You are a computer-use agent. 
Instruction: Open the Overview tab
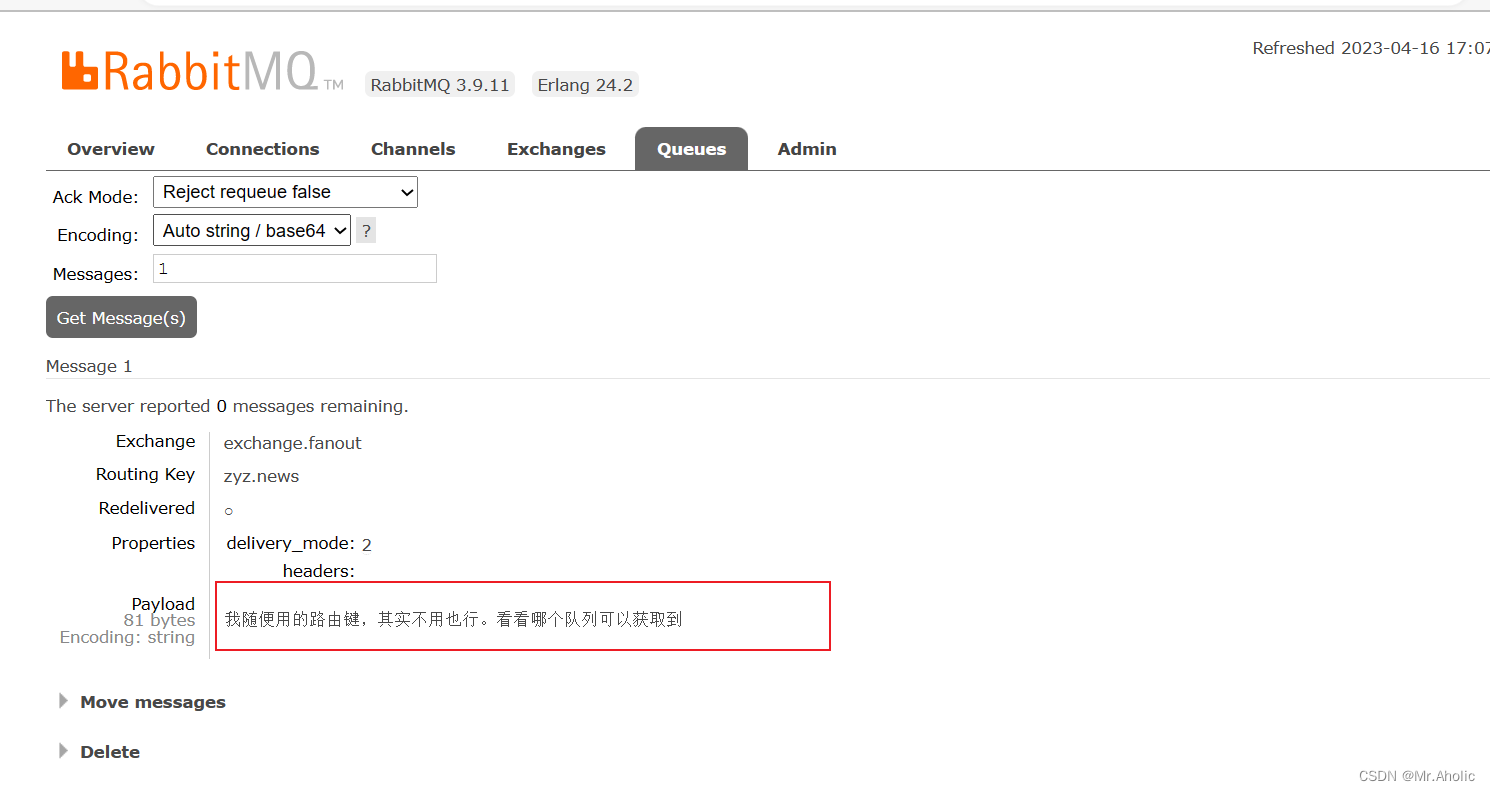111,149
